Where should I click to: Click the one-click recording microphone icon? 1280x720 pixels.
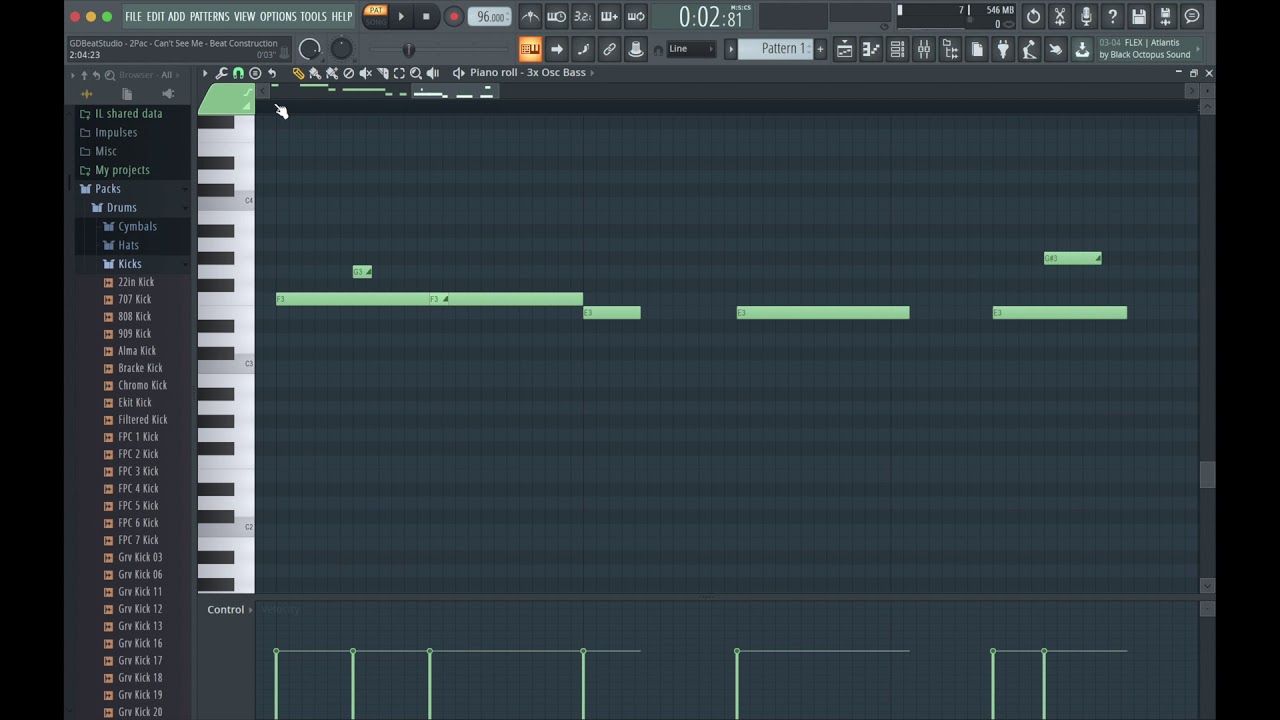click(x=1086, y=16)
